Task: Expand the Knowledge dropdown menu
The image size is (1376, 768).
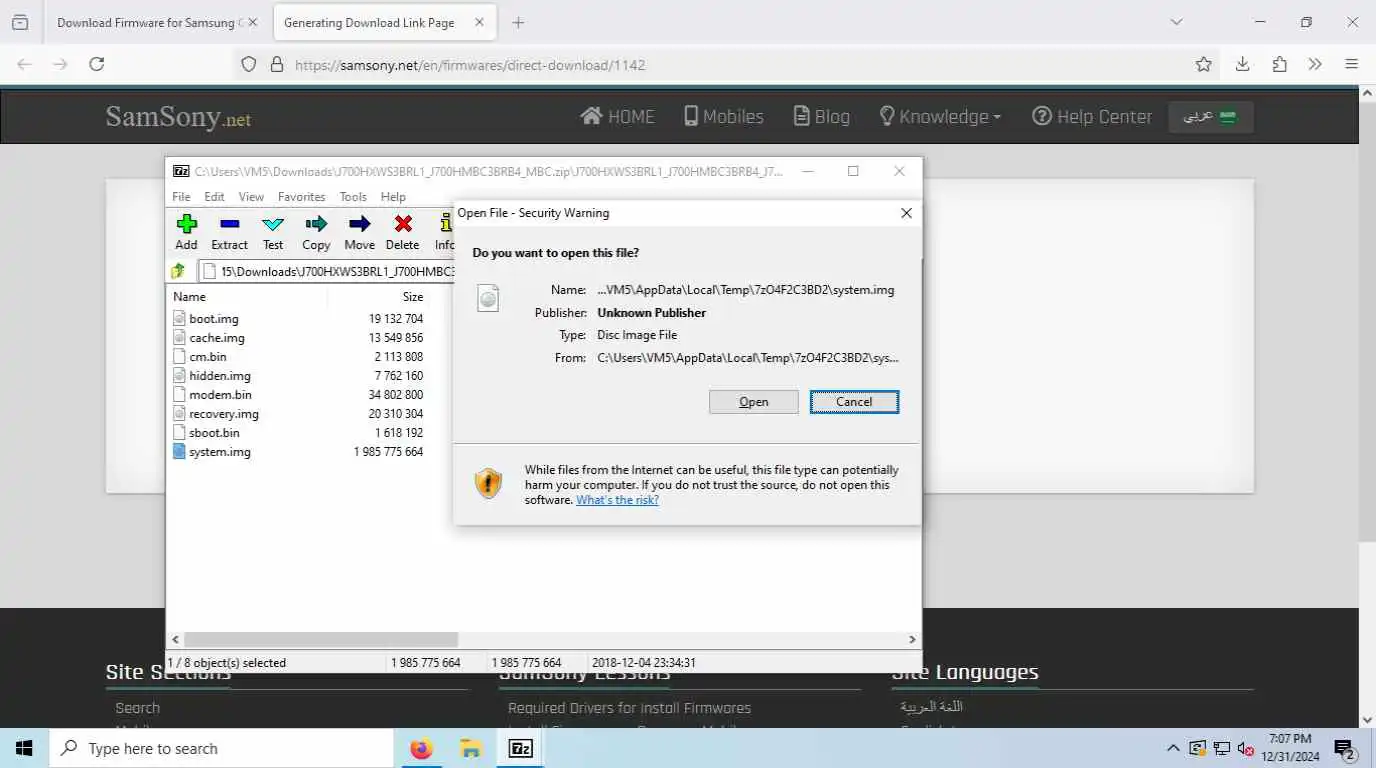Action: coord(940,117)
